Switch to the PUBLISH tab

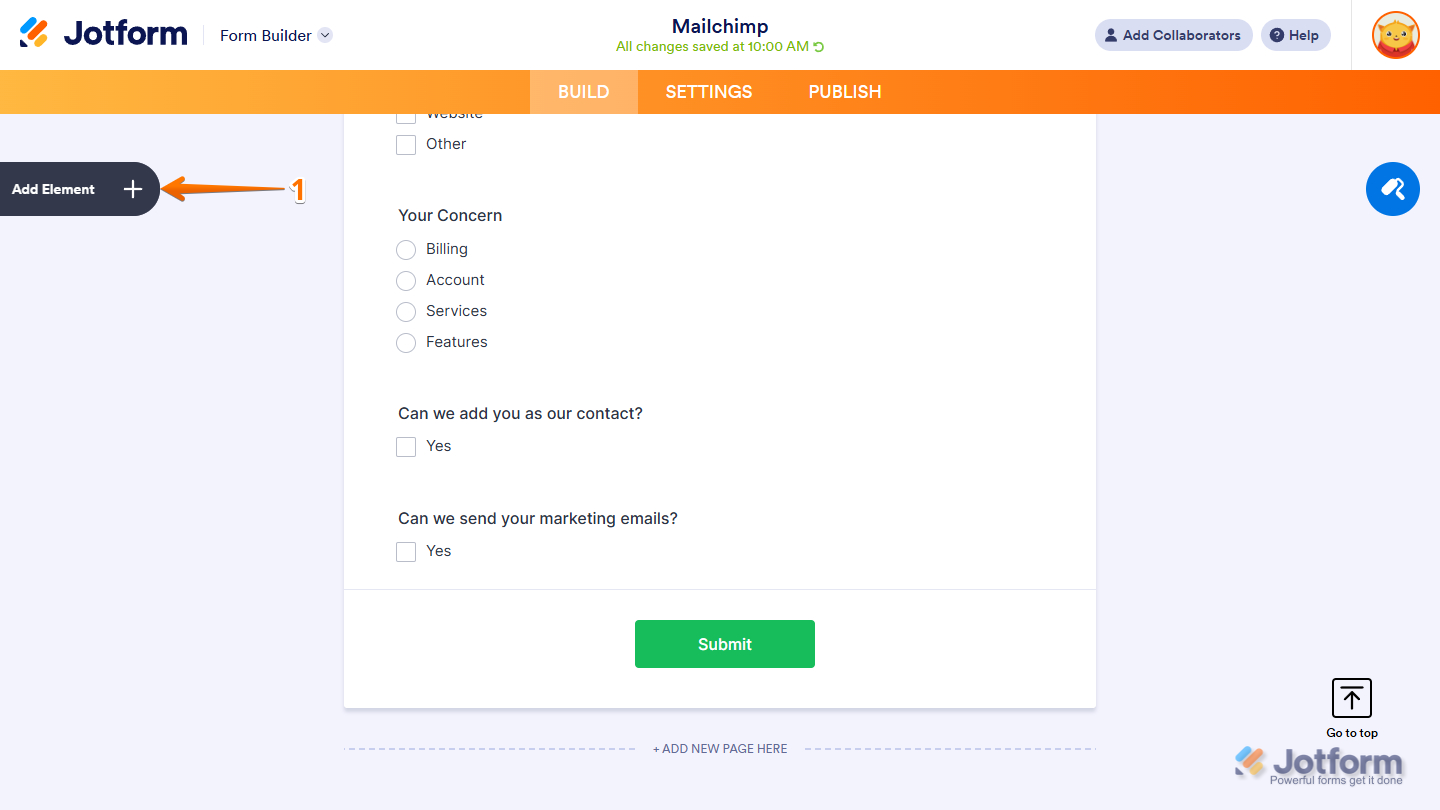pyautogui.click(x=844, y=91)
